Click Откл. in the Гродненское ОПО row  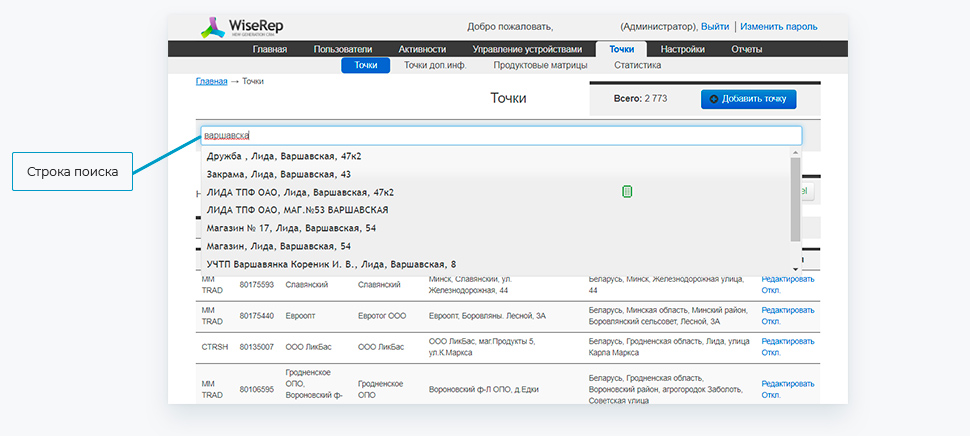point(771,395)
